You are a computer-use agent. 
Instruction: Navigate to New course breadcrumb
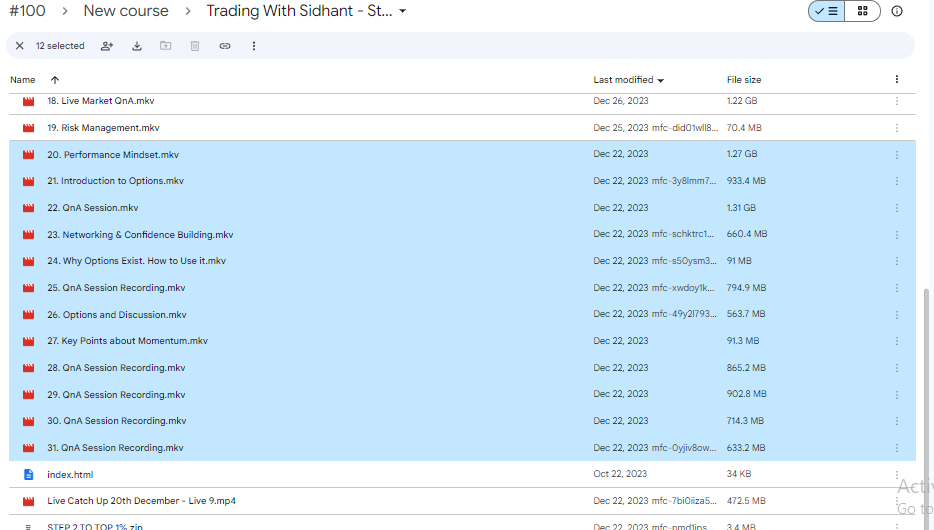[x=126, y=11]
